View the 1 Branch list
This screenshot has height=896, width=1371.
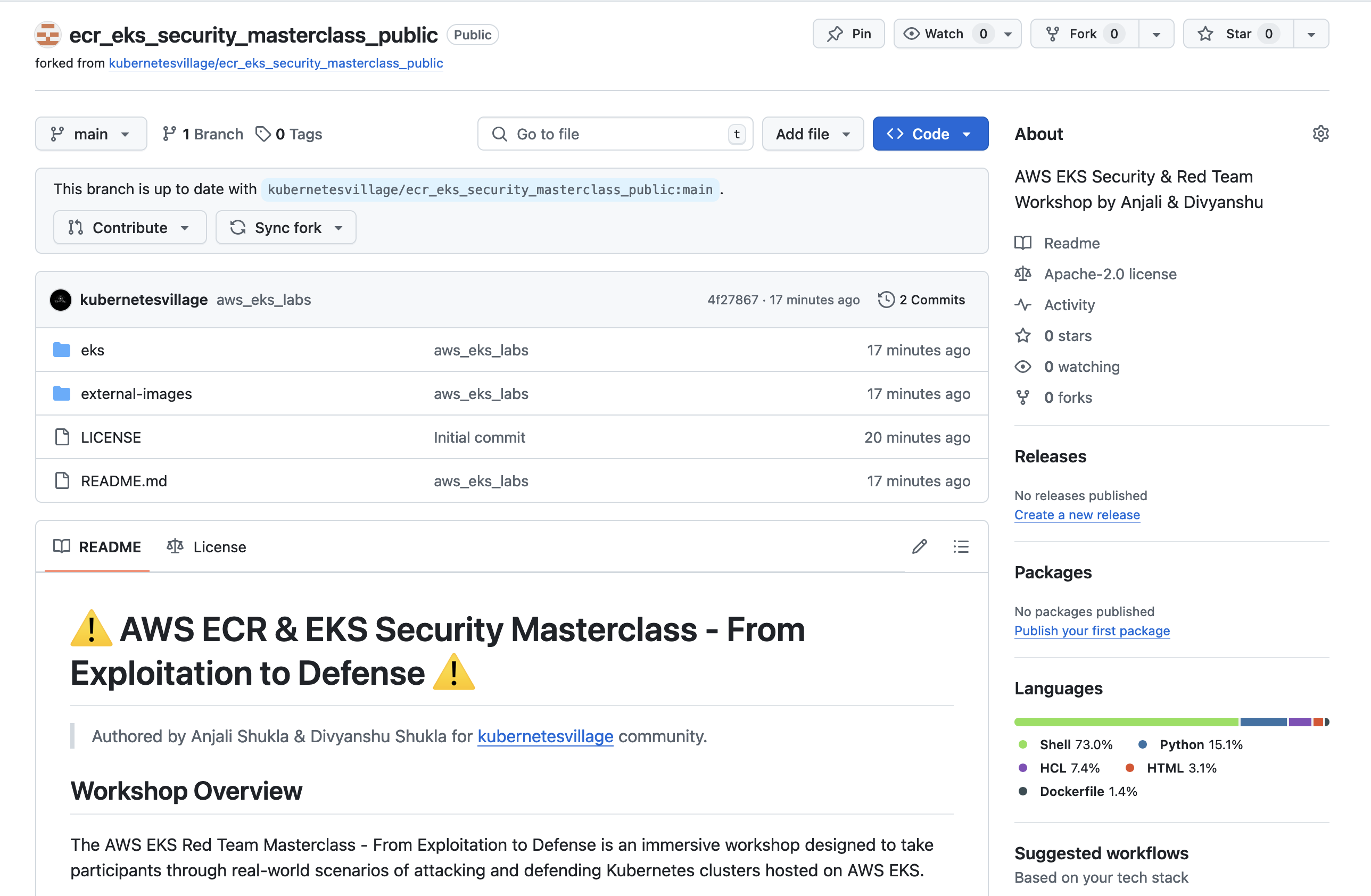(x=203, y=134)
